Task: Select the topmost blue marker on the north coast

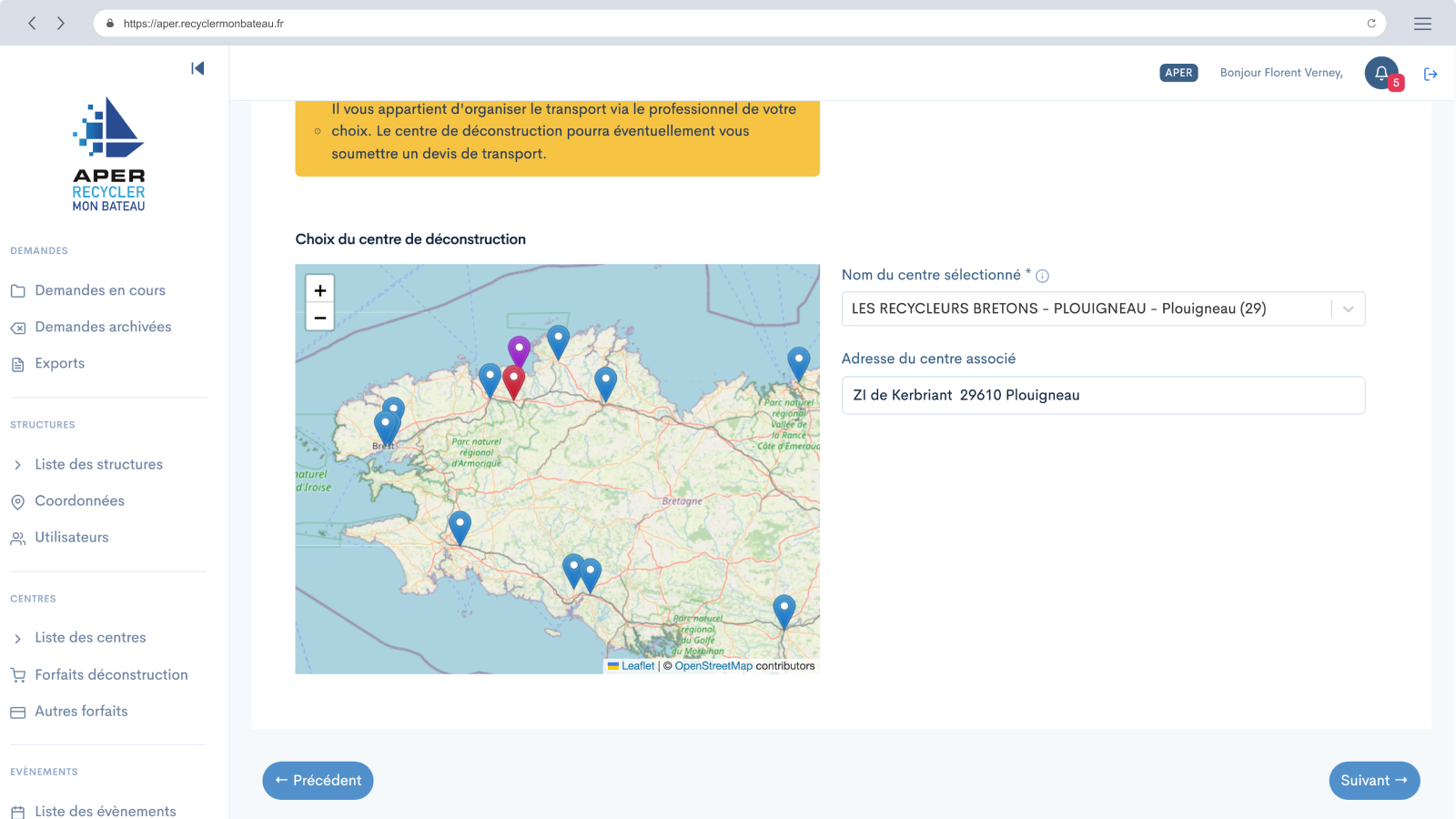Action: [x=558, y=342]
